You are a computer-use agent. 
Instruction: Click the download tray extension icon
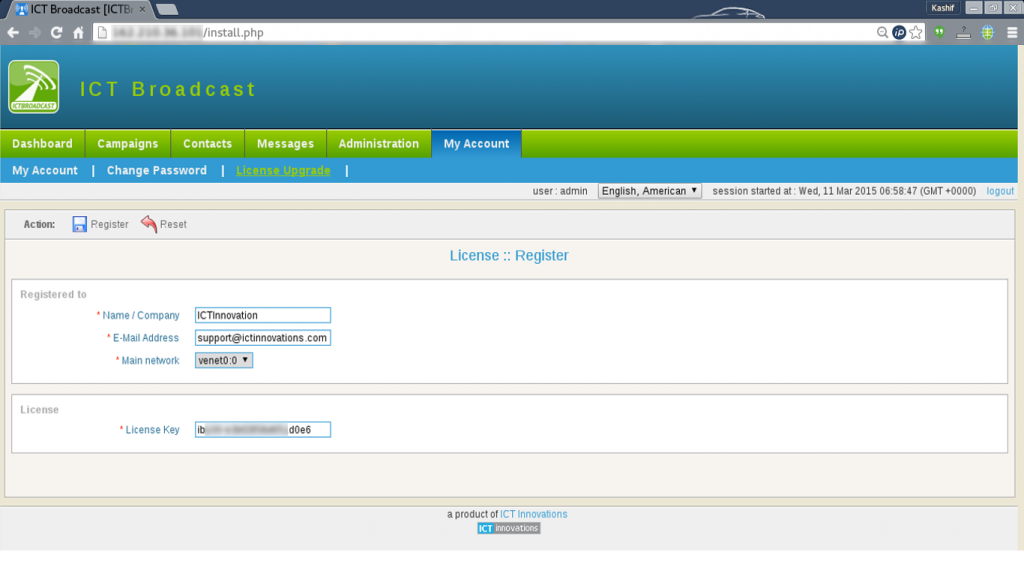(x=963, y=33)
